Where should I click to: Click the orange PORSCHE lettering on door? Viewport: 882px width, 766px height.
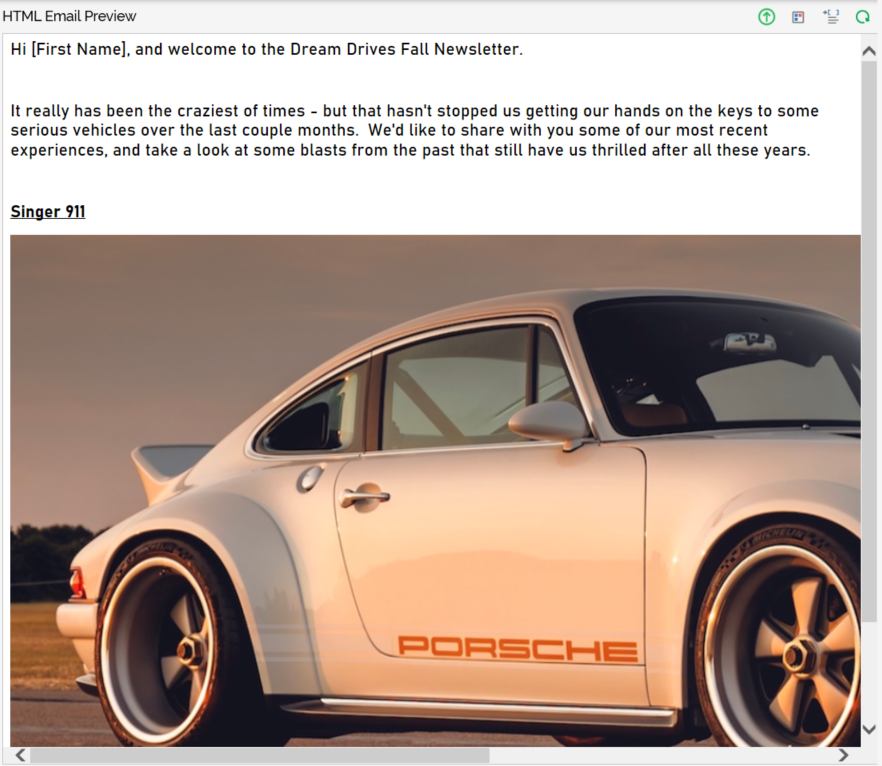point(518,648)
